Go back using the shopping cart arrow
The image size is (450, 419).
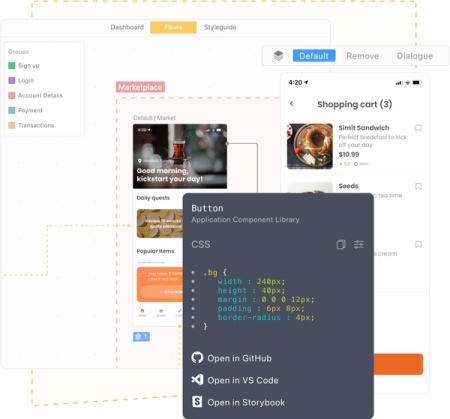292,104
